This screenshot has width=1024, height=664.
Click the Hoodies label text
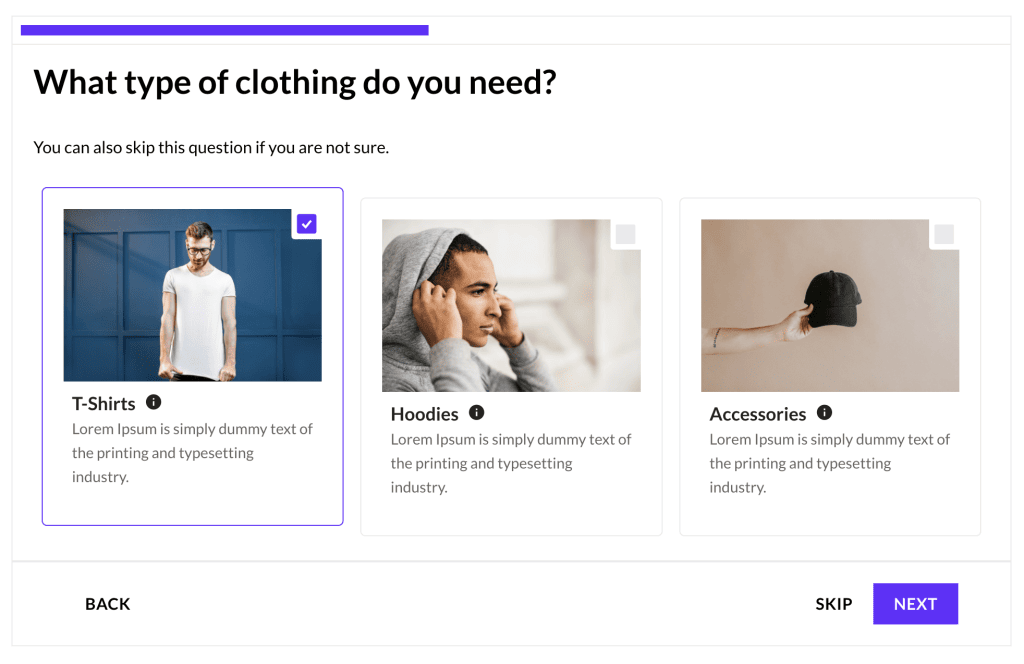[x=423, y=413]
